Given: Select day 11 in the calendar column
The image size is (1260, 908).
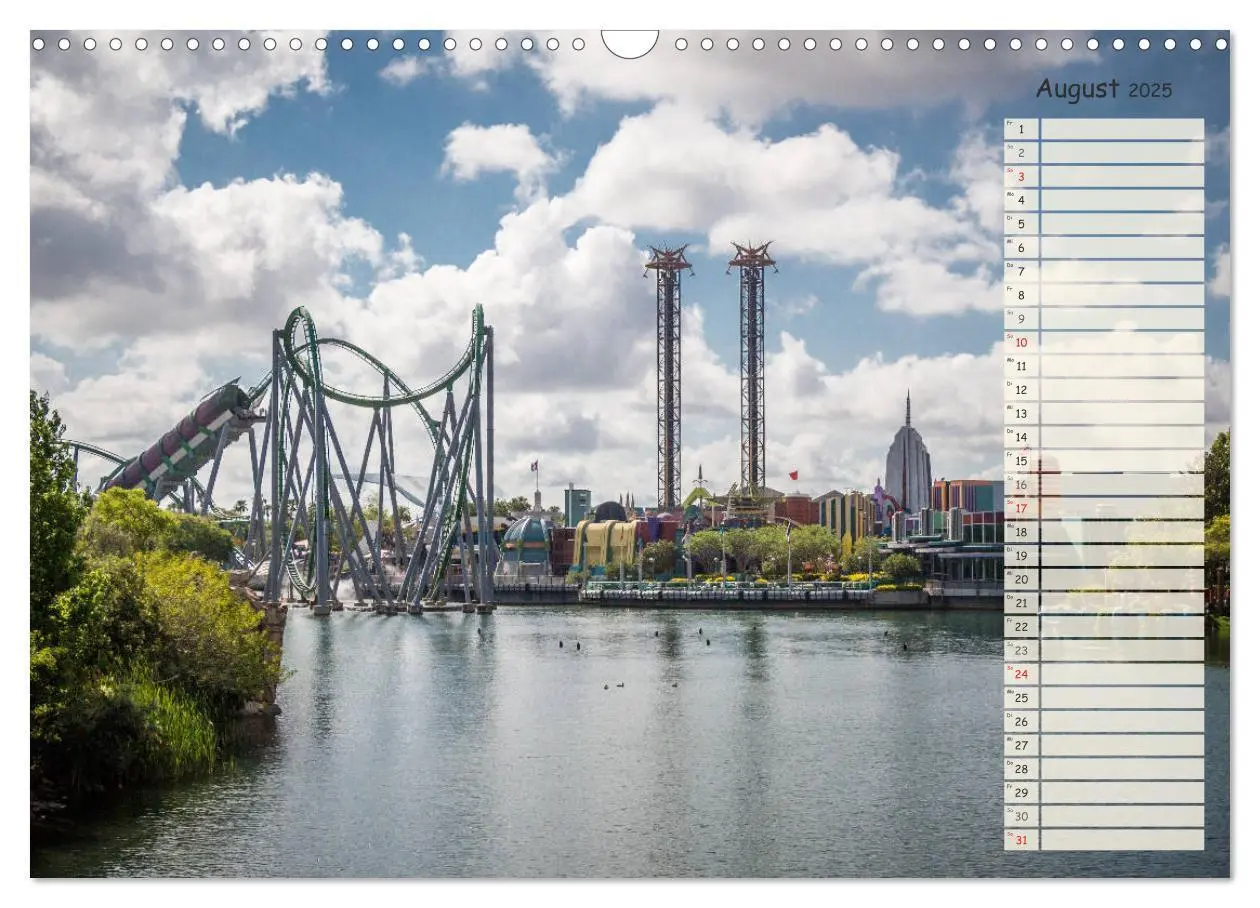Looking at the screenshot, I should [x=1021, y=366].
